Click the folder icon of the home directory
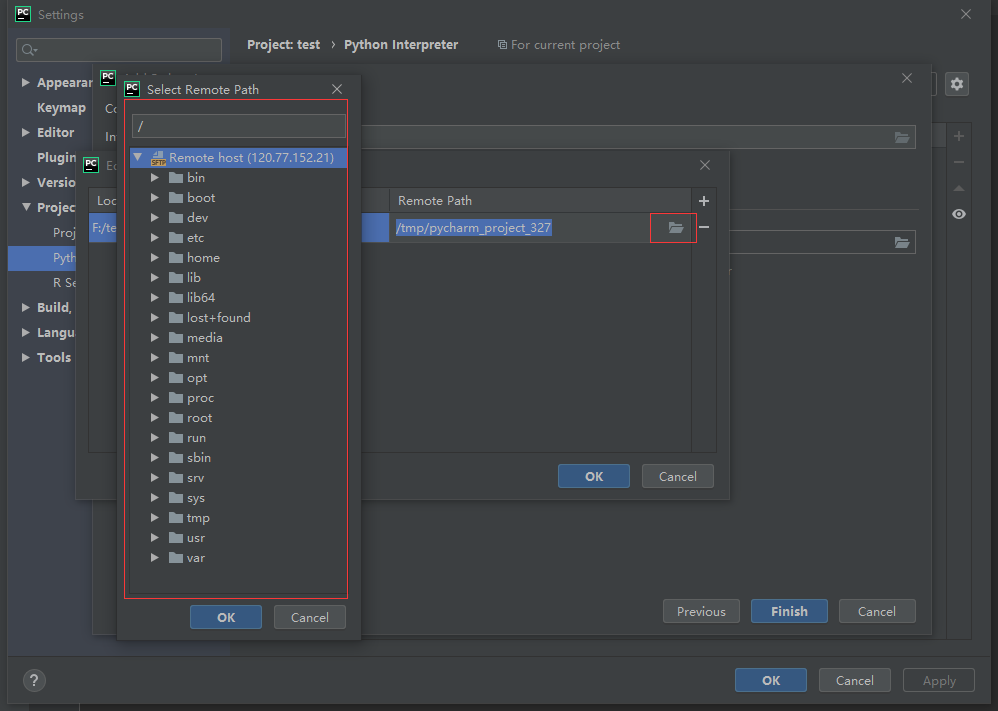This screenshot has width=998, height=711. click(176, 258)
